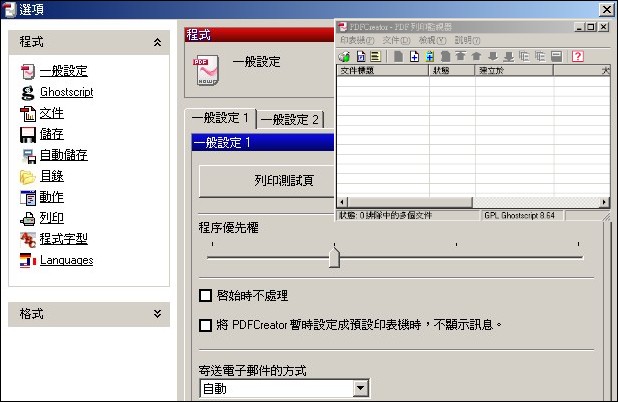Click the PDF icon beside 一般設定 header

(x=206, y=71)
